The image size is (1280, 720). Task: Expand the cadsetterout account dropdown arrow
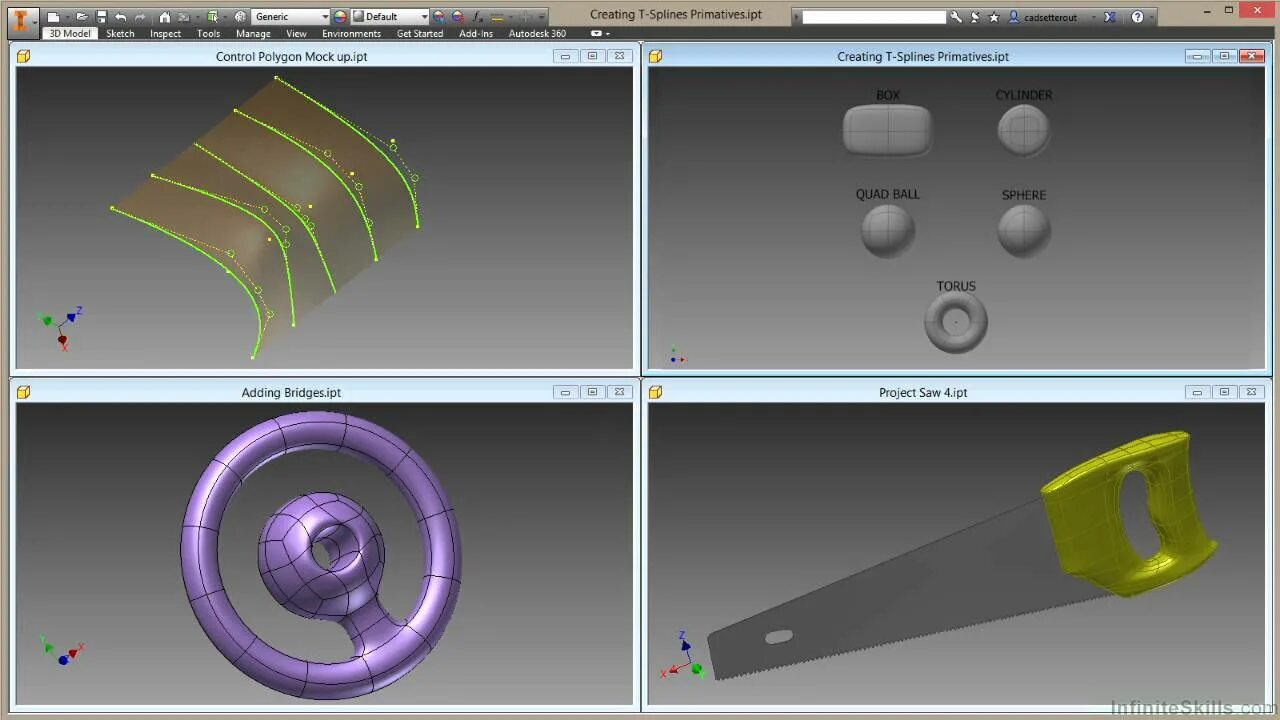point(1093,18)
